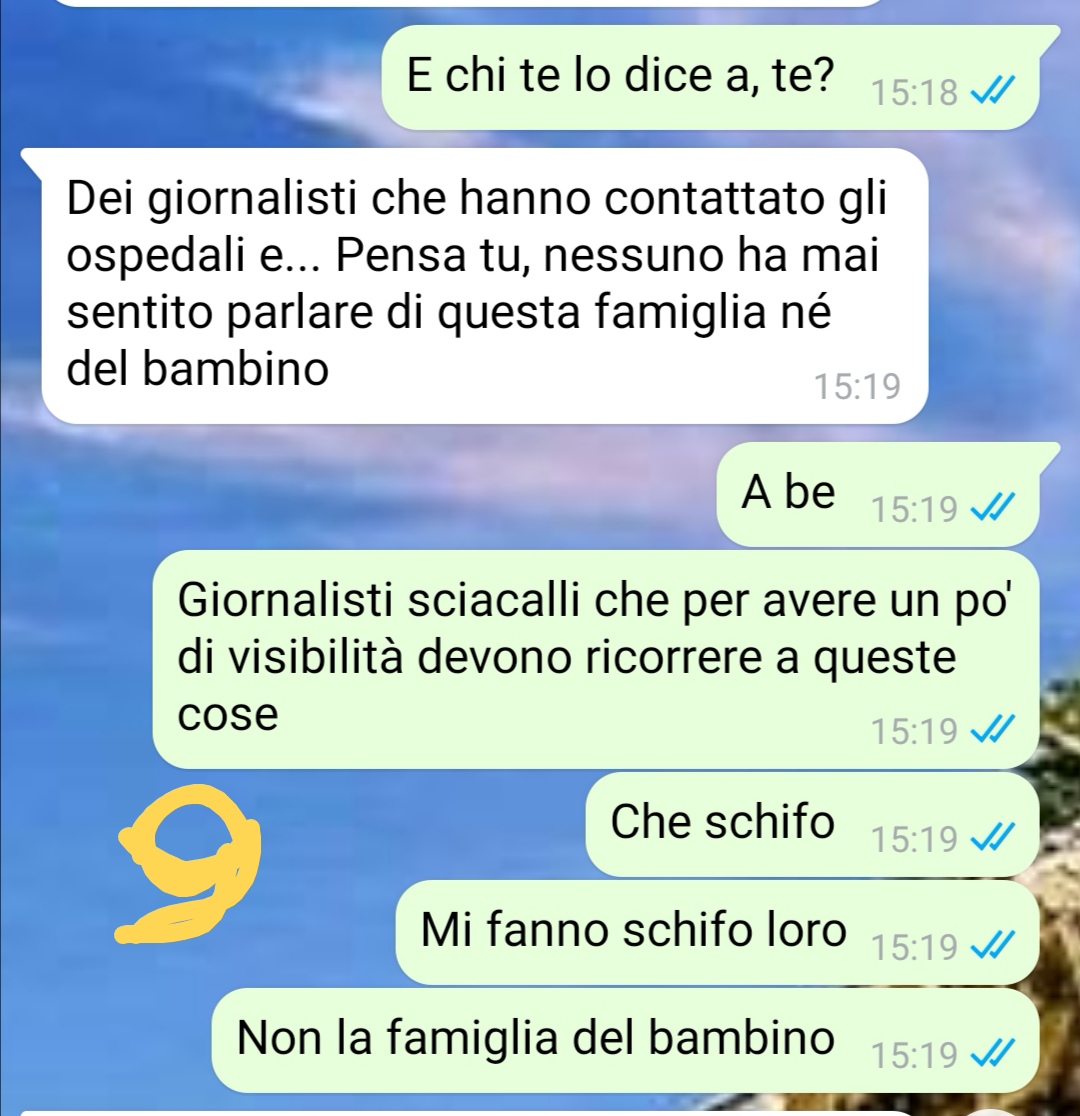Tap the read checkmarks beside 'Che schifo'
Image resolution: width=1080 pixels, height=1116 pixels.
pos(992,838)
